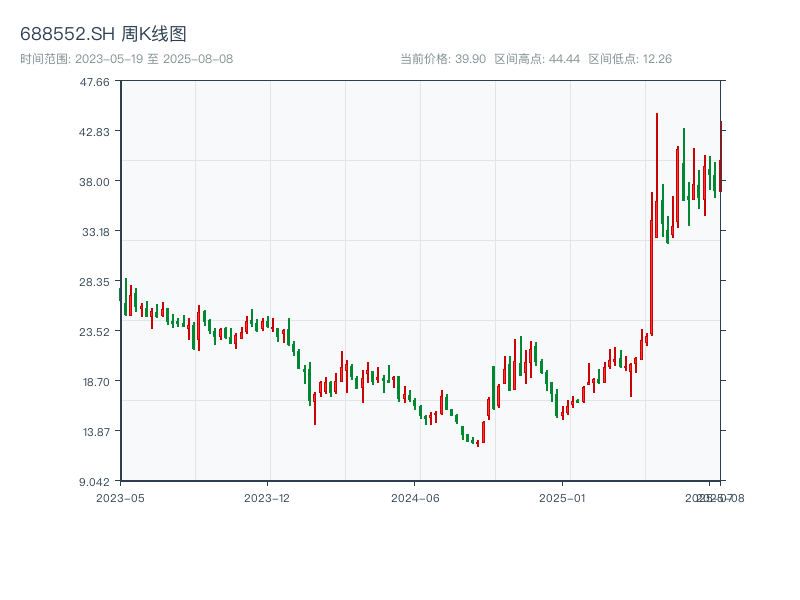Click the current price label 当前价格: 39.90

(443, 59)
